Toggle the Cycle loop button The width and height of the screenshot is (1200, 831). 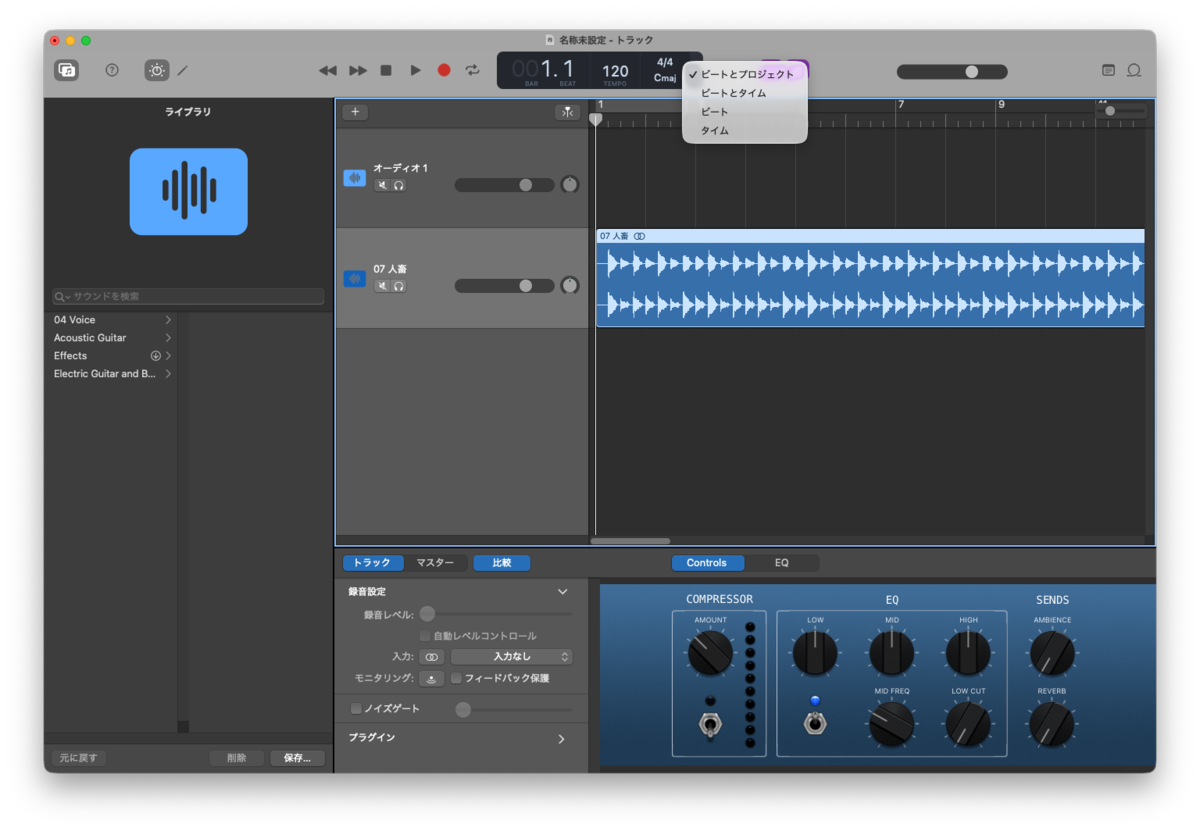pyautogui.click(x=472, y=70)
